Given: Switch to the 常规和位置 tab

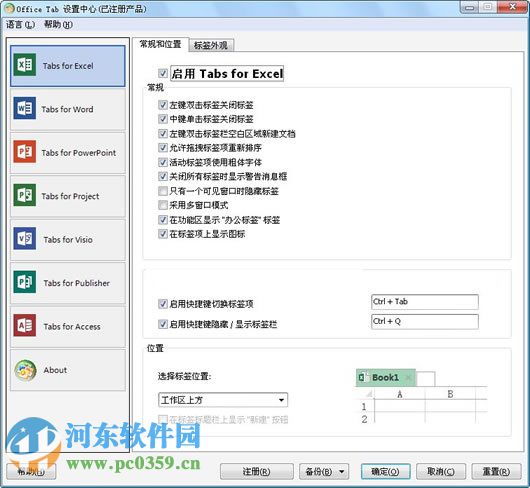Looking at the screenshot, I should click(160, 44).
